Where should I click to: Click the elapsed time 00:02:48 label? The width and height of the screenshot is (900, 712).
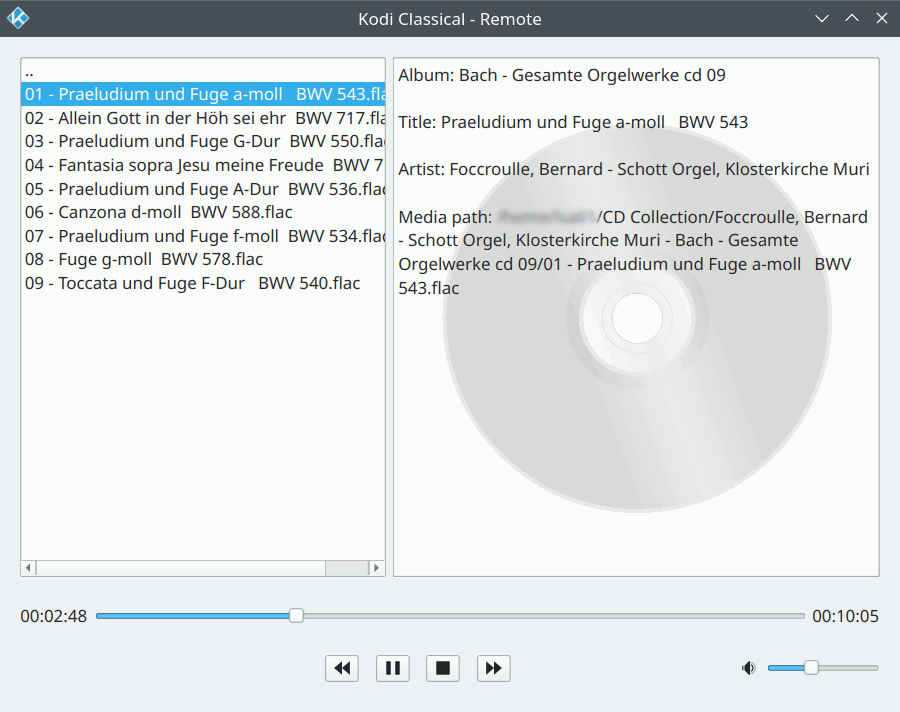tap(53, 616)
